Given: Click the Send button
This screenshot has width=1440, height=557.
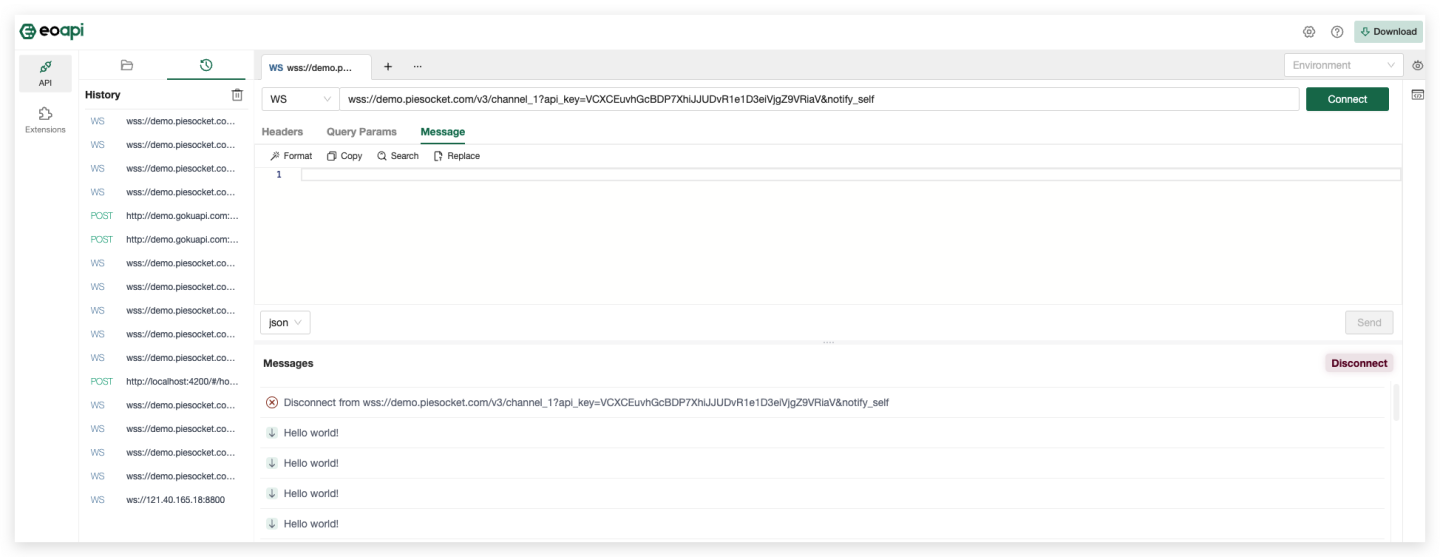Looking at the screenshot, I should click(x=1369, y=322).
